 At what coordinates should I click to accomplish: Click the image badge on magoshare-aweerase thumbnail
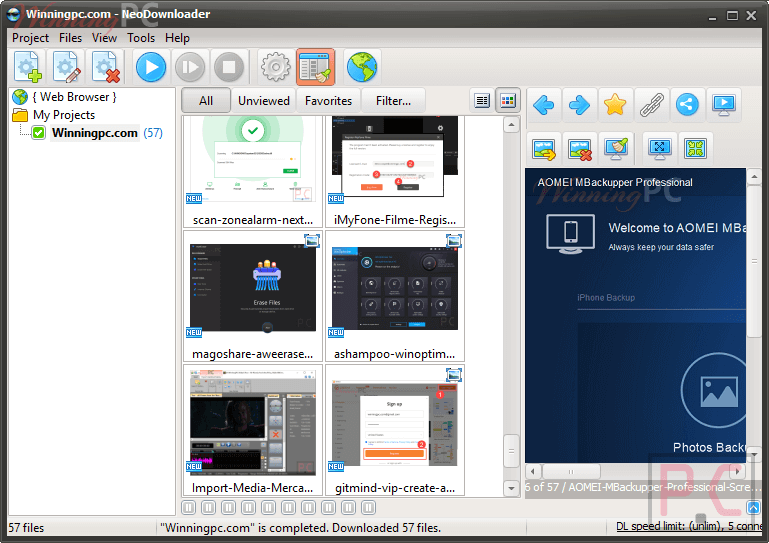[x=312, y=241]
